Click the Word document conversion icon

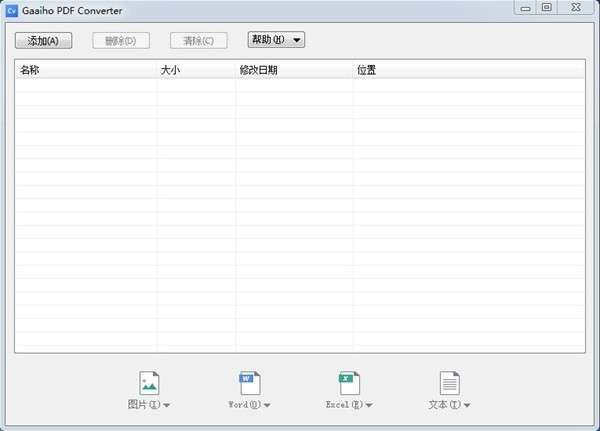point(249,383)
